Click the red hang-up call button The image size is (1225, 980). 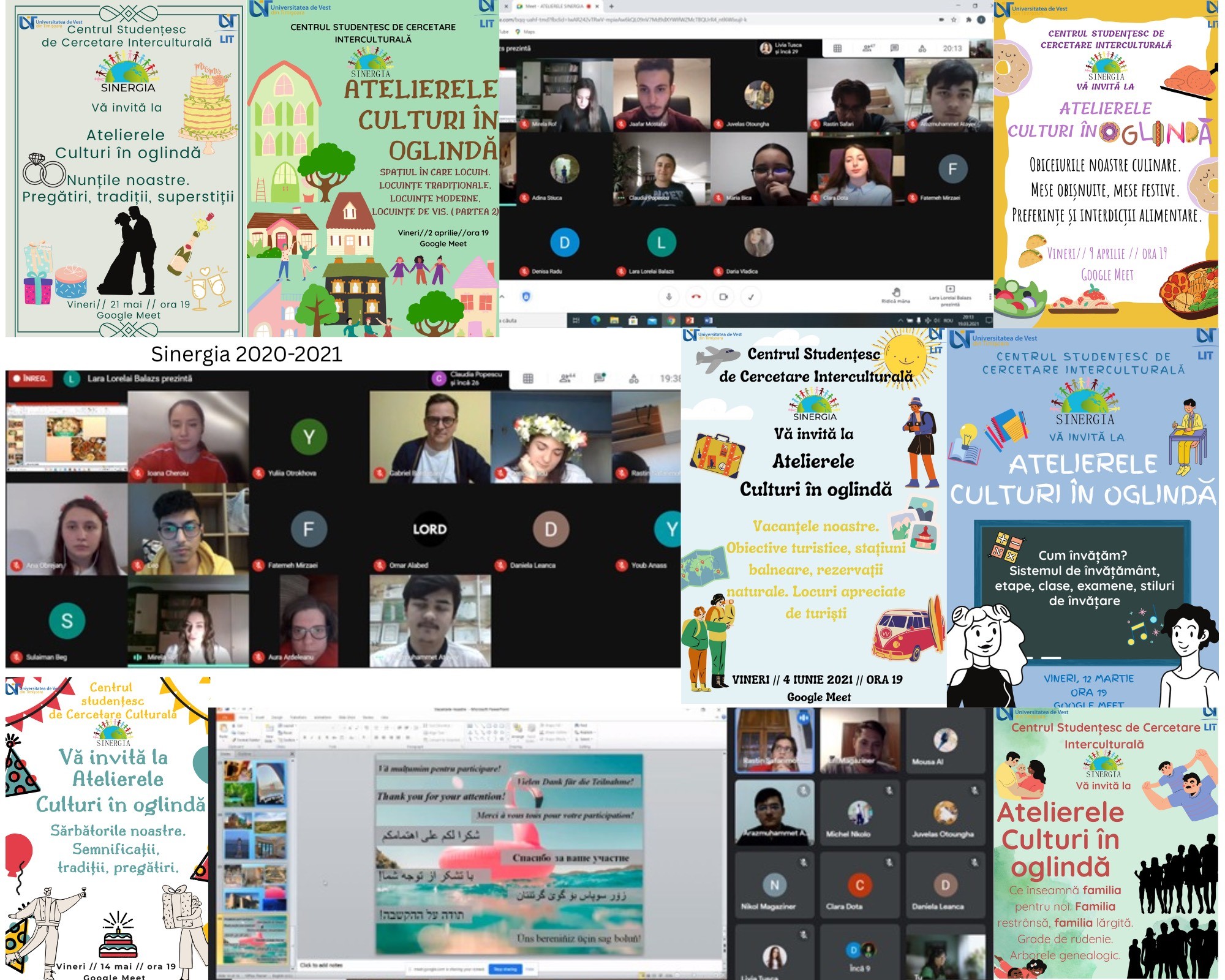[x=696, y=297]
